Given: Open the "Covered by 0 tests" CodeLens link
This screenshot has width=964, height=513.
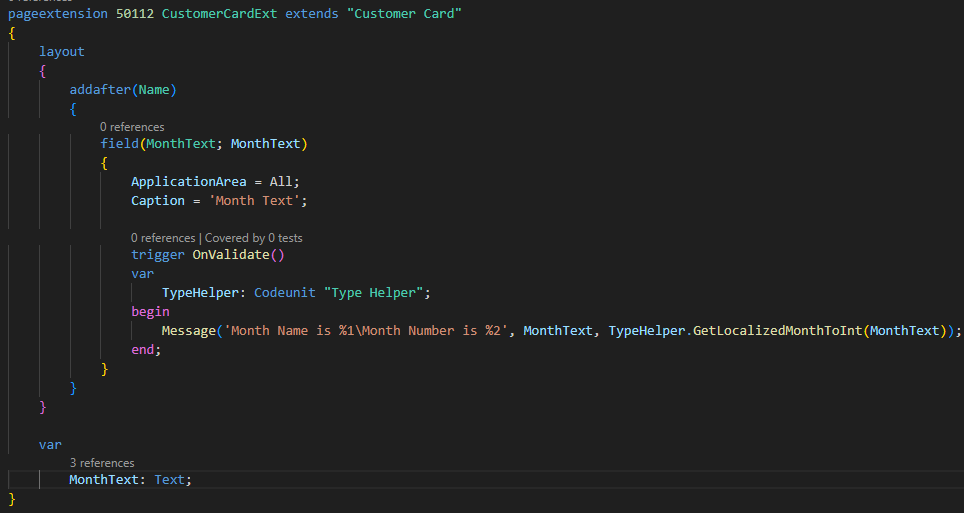Looking at the screenshot, I should click(253, 238).
